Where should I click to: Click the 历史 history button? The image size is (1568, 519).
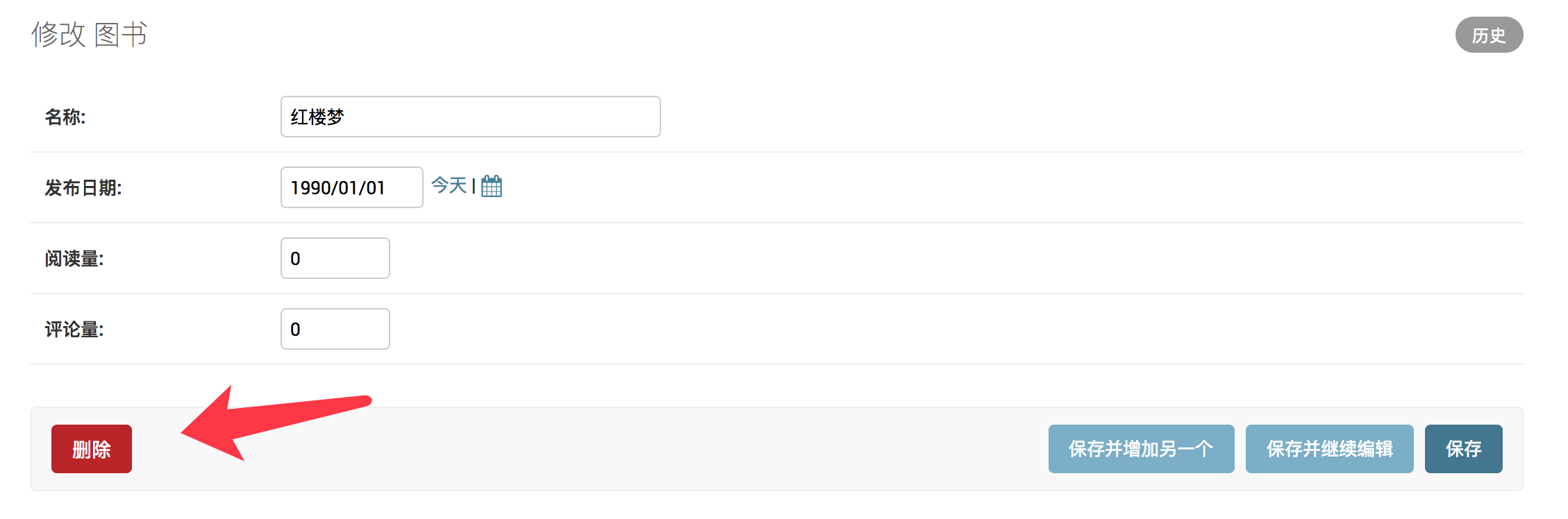(1488, 35)
